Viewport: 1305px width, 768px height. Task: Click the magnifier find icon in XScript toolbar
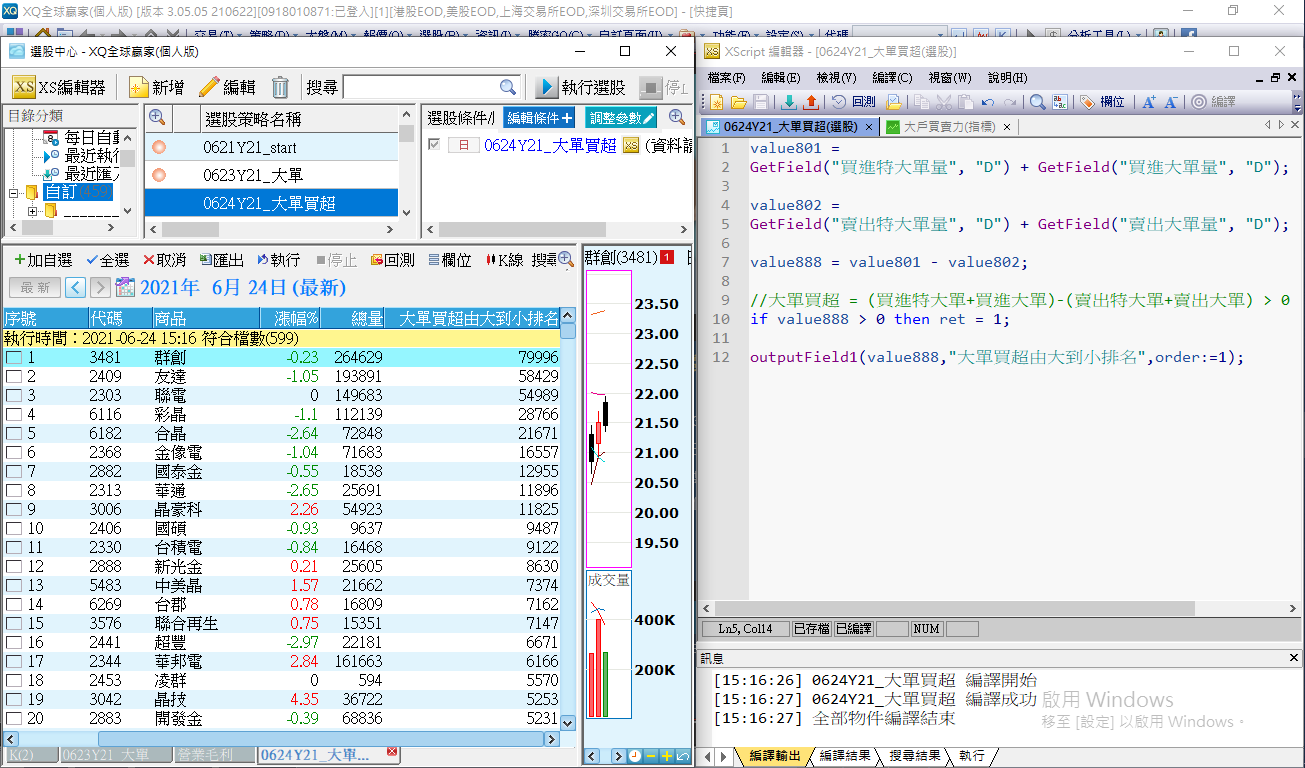[x=1037, y=102]
